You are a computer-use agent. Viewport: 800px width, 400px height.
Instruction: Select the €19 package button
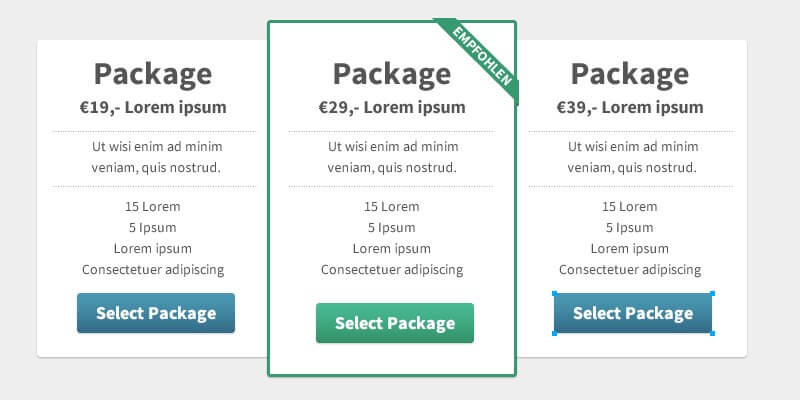tap(156, 313)
